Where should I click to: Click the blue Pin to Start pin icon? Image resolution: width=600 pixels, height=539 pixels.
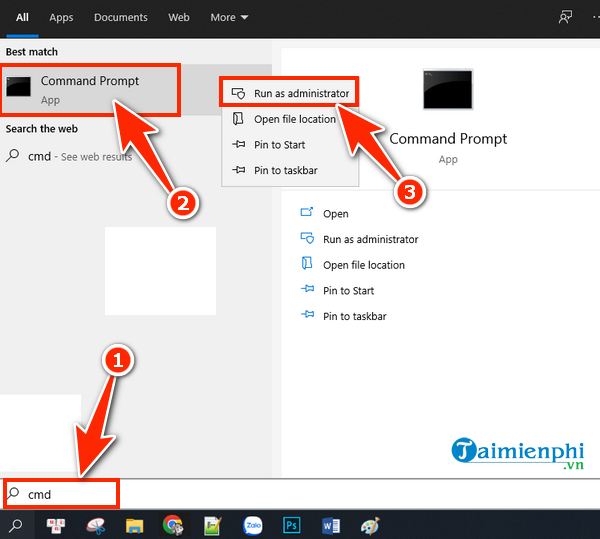point(307,288)
